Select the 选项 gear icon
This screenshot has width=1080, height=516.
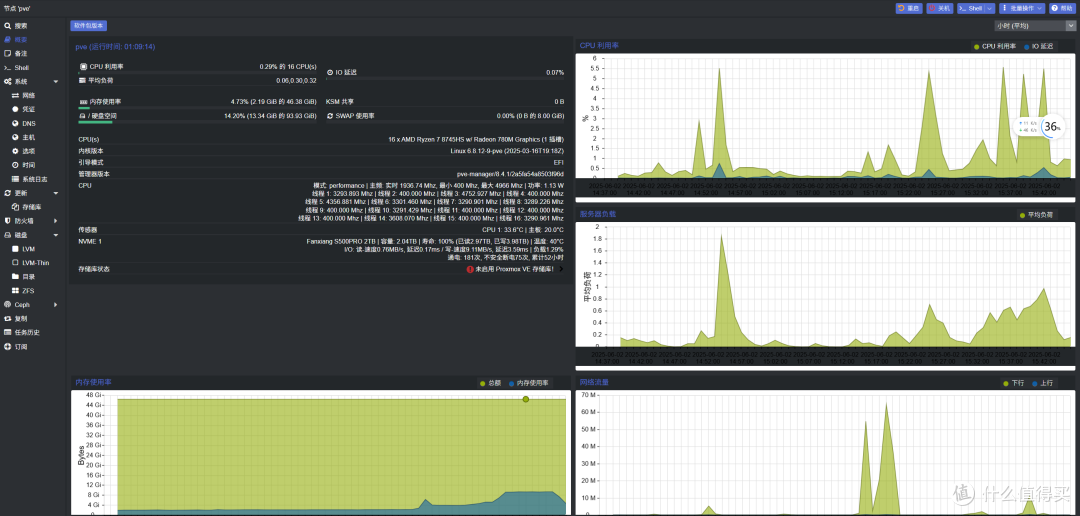[x=15, y=151]
